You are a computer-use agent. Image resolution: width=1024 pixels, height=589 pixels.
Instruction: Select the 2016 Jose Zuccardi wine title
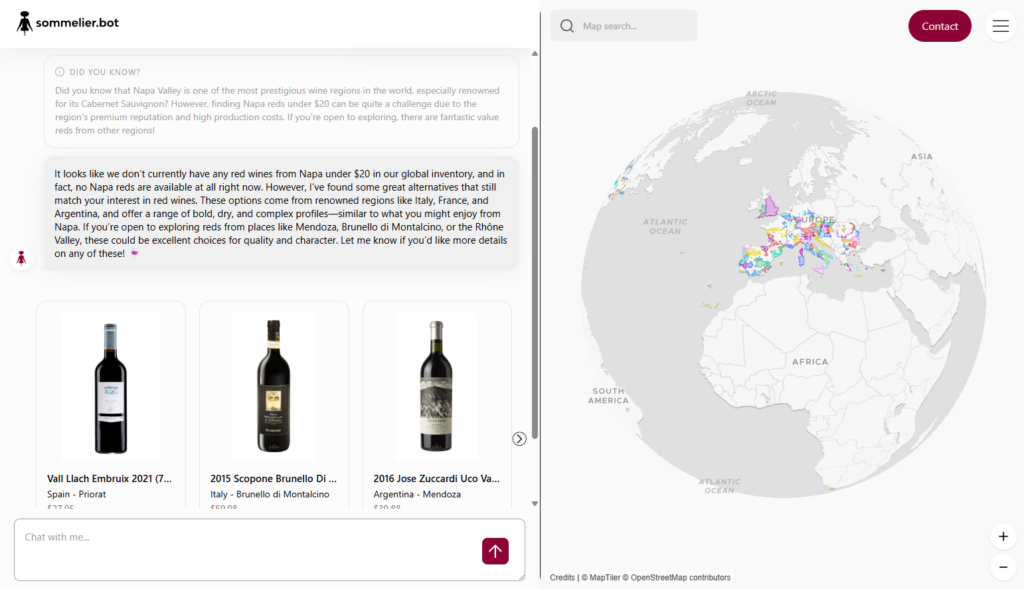click(x=437, y=478)
